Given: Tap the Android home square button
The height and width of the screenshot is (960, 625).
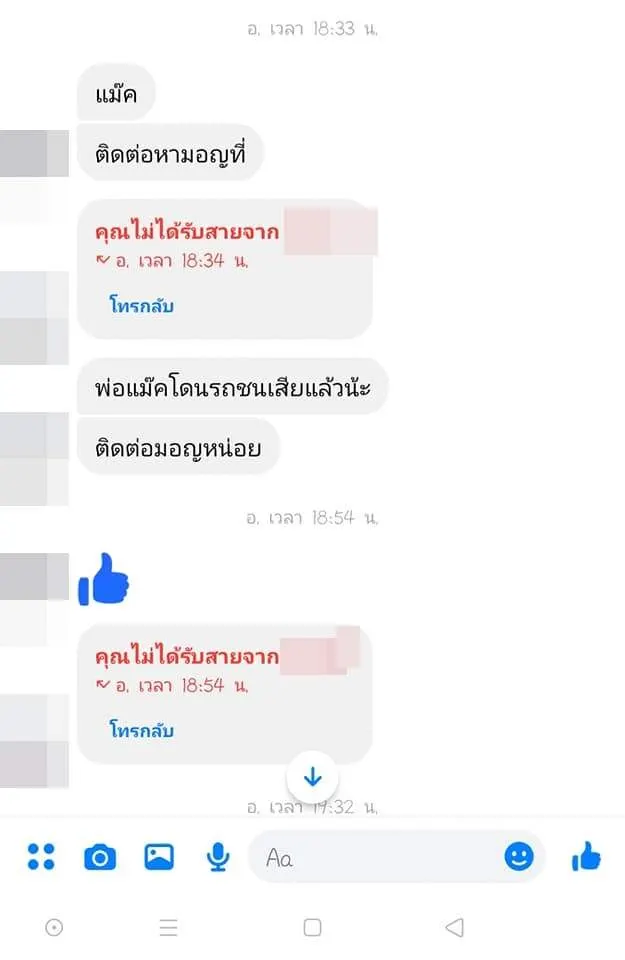Looking at the screenshot, I should pos(312,928).
